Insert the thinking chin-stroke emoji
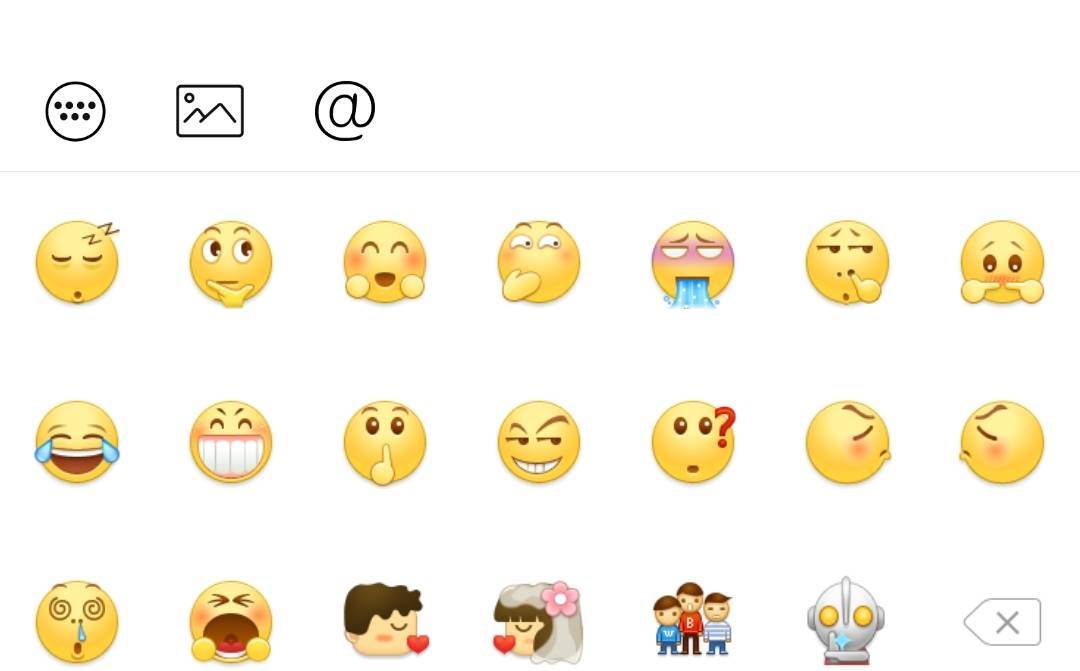 pos(231,263)
